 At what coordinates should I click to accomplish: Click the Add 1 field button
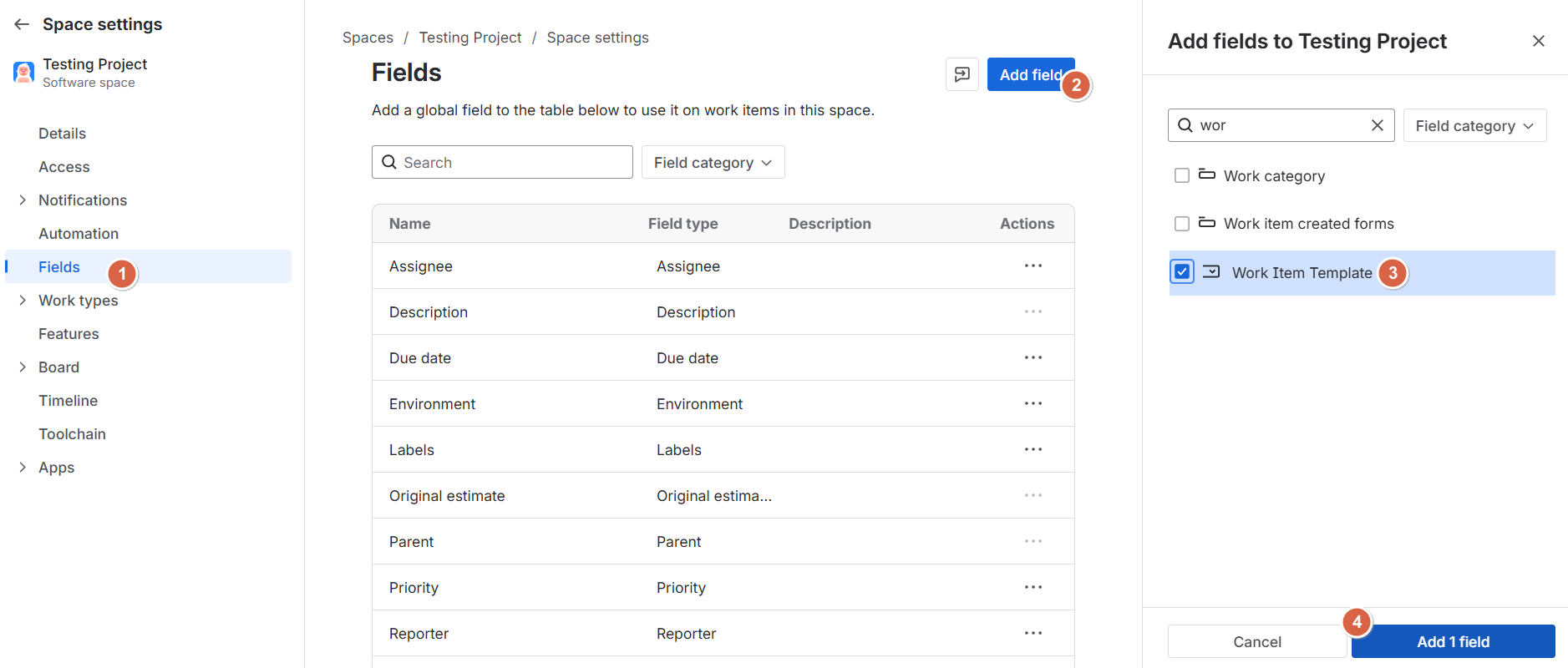pos(1453,641)
